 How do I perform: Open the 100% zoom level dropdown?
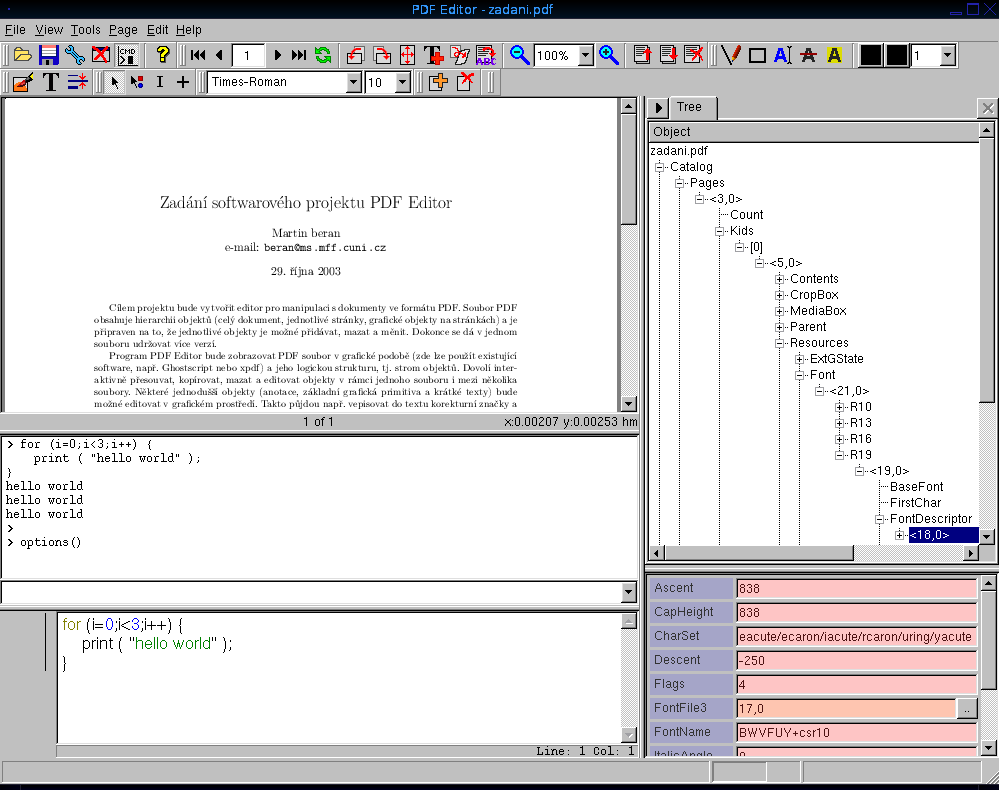click(586, 55)
